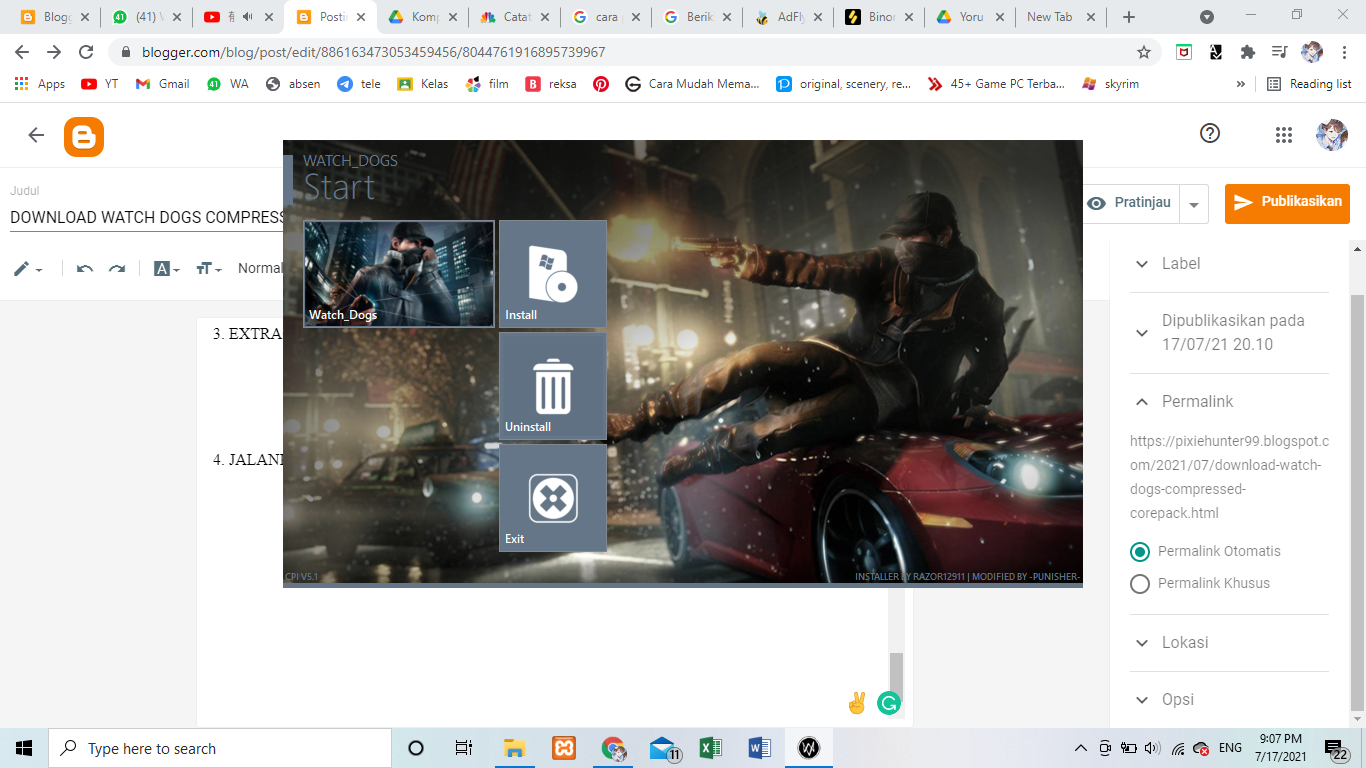The image size is (1366, 768).
Task: Switch to the first Blogger tab
Action: 56,17
